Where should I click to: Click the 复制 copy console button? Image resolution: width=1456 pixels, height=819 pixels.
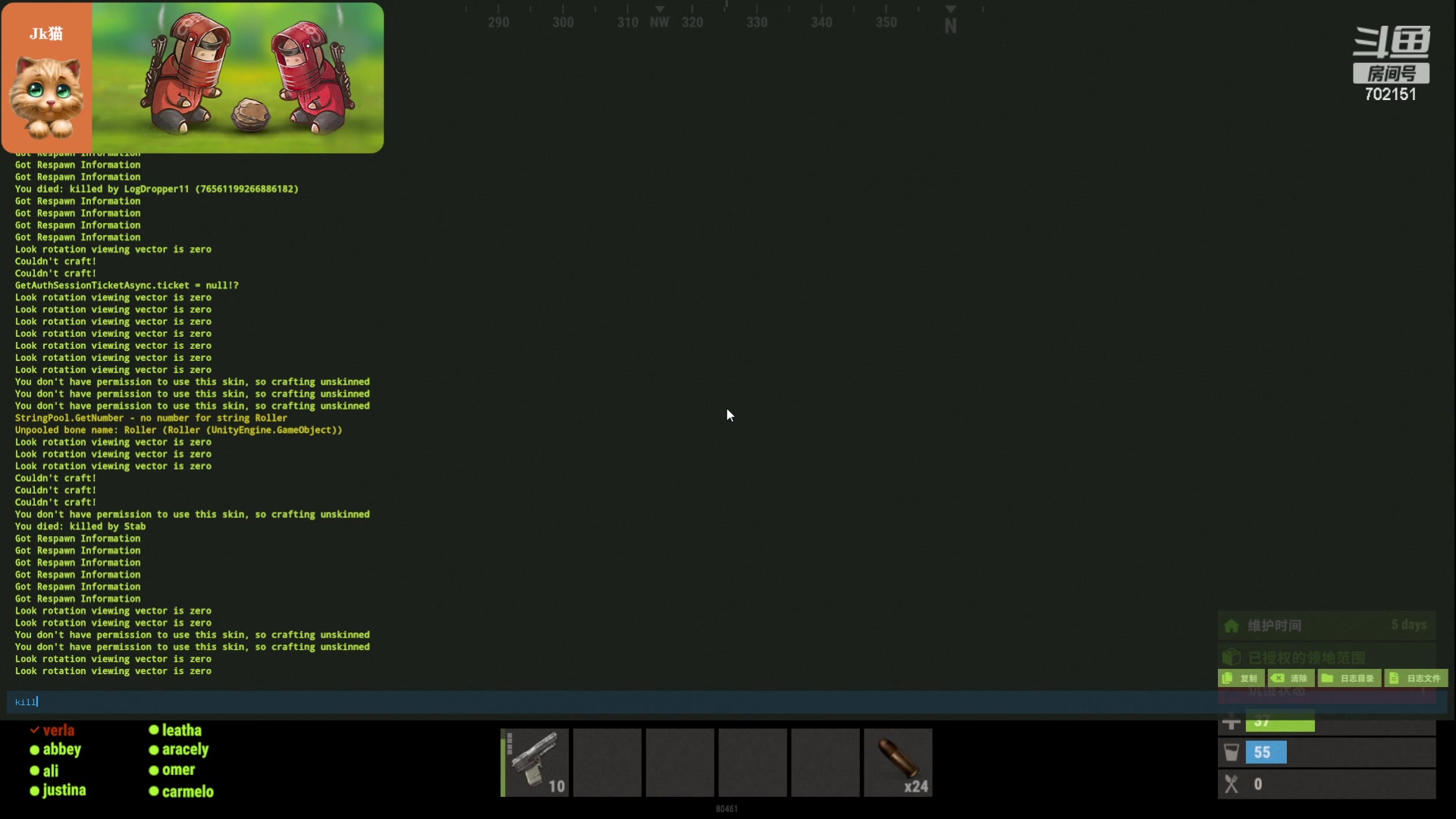[1241, 678]
